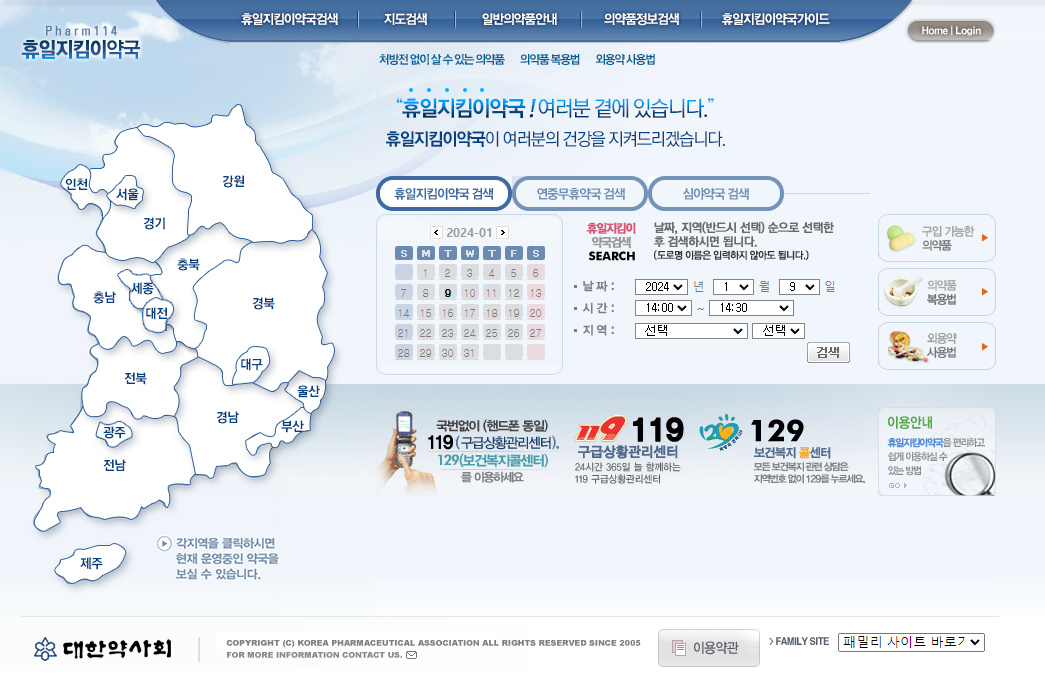Click the Pharm114 휴일지킴이약국 site logo

81,43
